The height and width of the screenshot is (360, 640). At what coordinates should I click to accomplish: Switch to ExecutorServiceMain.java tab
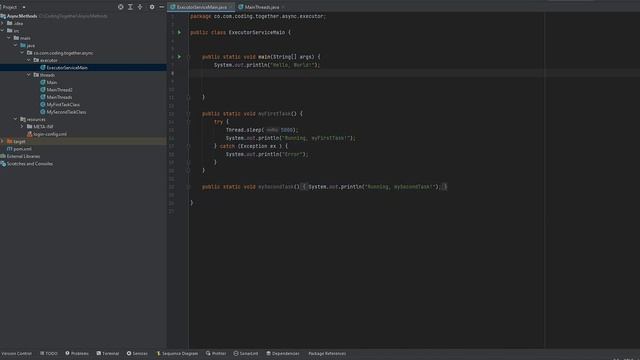pyautogui.click(x=201, y=7)
